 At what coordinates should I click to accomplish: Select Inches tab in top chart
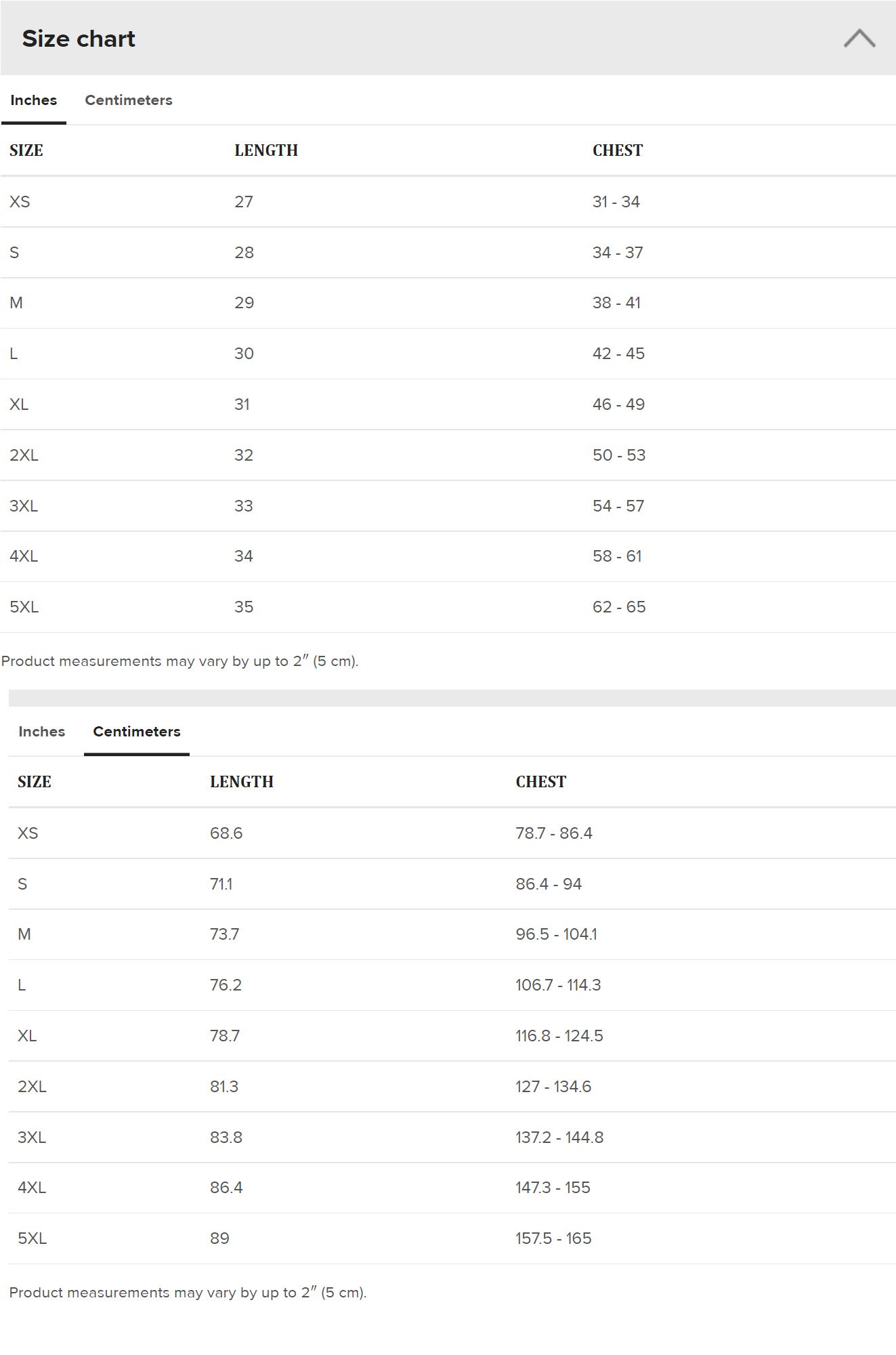tap(34, 100)
